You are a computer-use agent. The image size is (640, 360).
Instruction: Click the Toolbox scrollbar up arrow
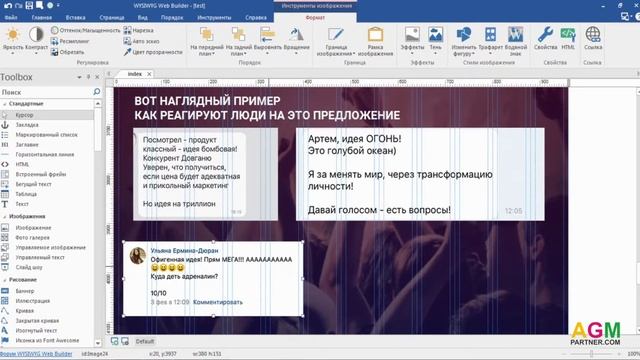[98, 104]
